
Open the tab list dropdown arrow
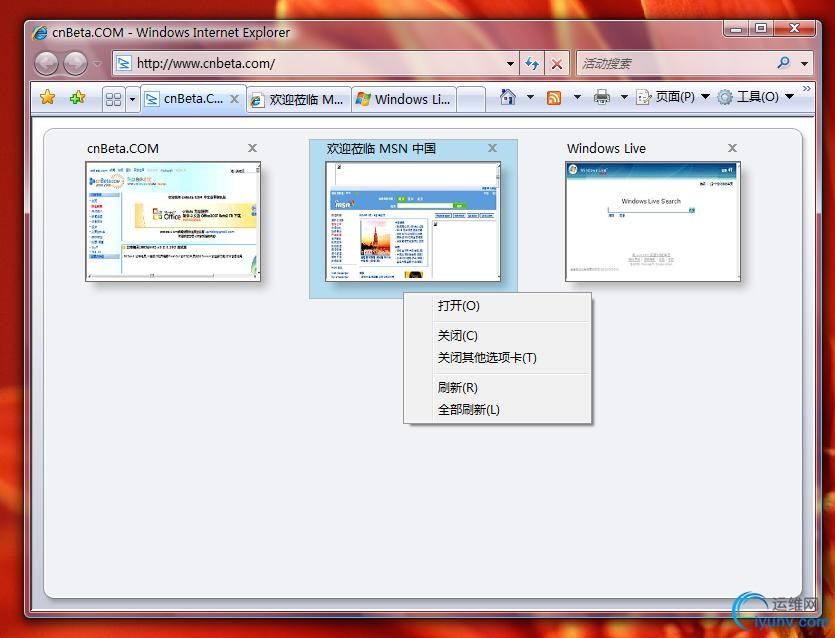(x=132, y=99)
